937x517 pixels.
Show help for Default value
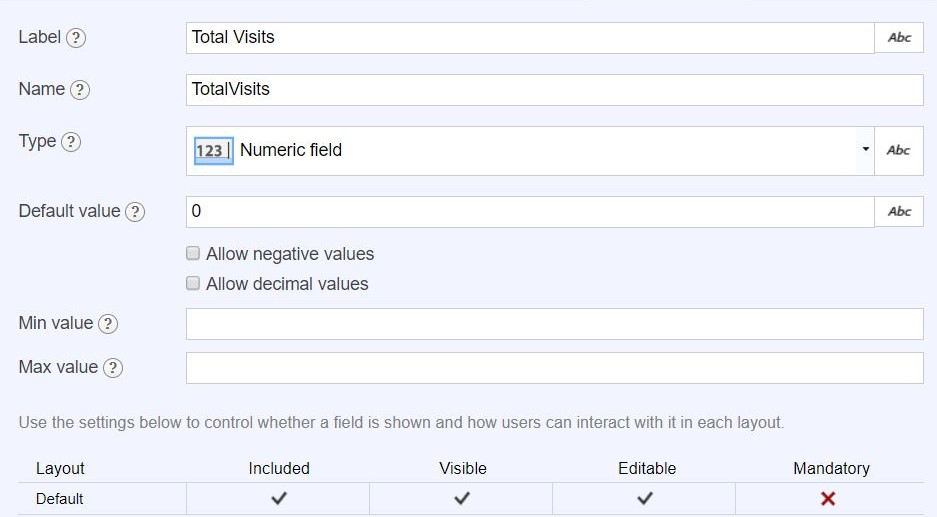click(135, 212)
